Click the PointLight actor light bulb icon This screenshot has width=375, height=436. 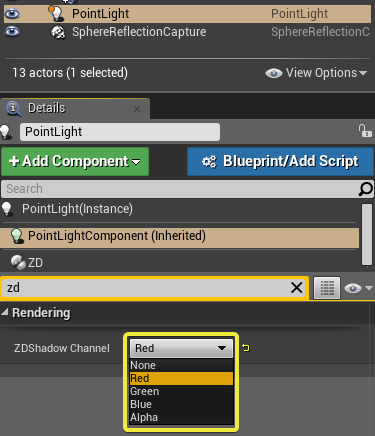(56, 14)
